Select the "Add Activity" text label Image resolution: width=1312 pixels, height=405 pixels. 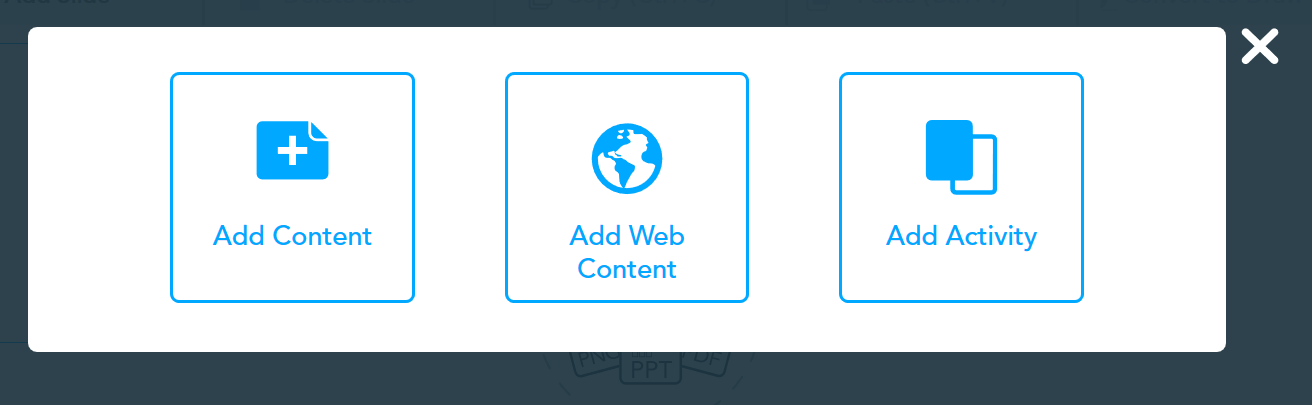coord(961,236)
